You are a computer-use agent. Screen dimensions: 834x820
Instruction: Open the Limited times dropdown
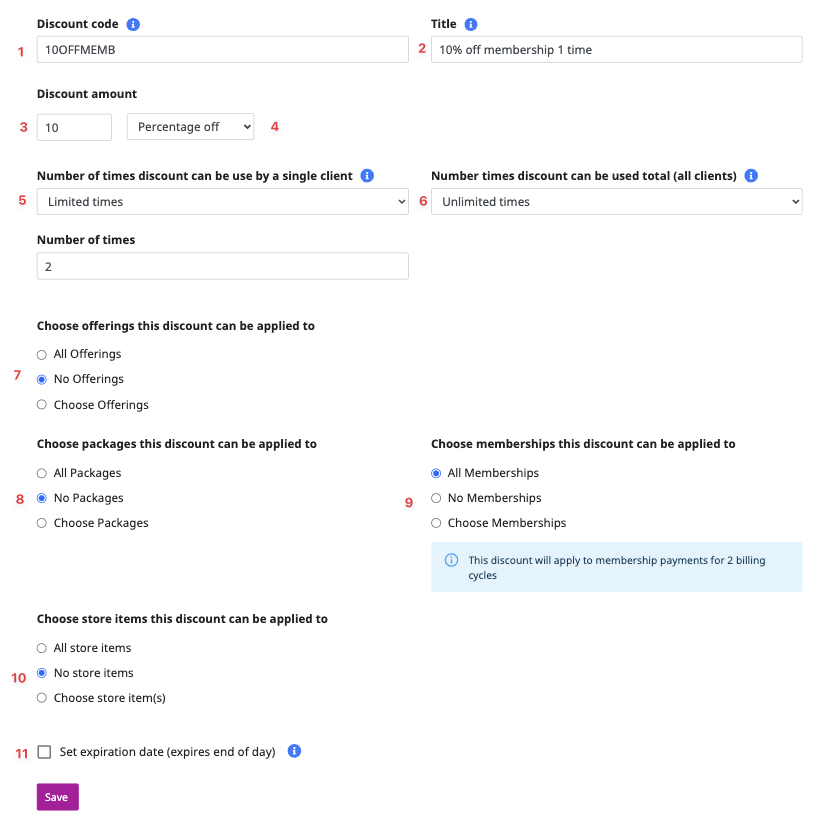222,202
